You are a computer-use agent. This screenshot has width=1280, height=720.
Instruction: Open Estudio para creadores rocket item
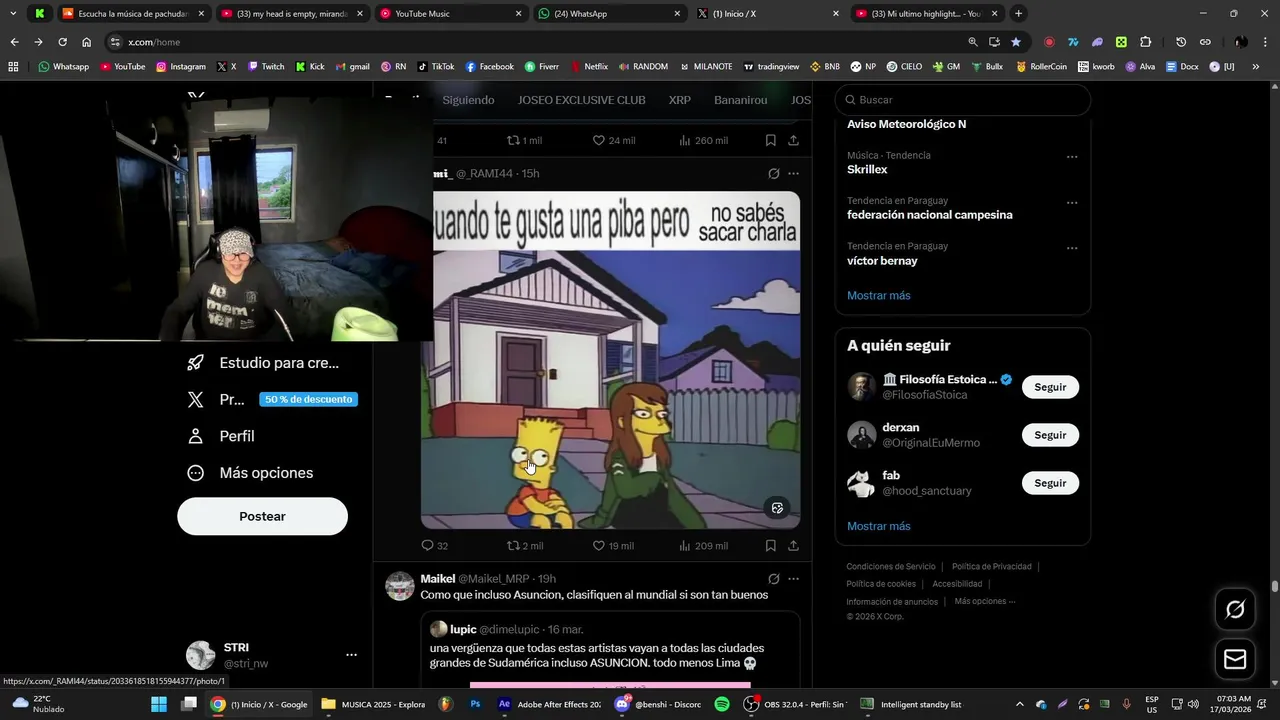click(264, 363)
